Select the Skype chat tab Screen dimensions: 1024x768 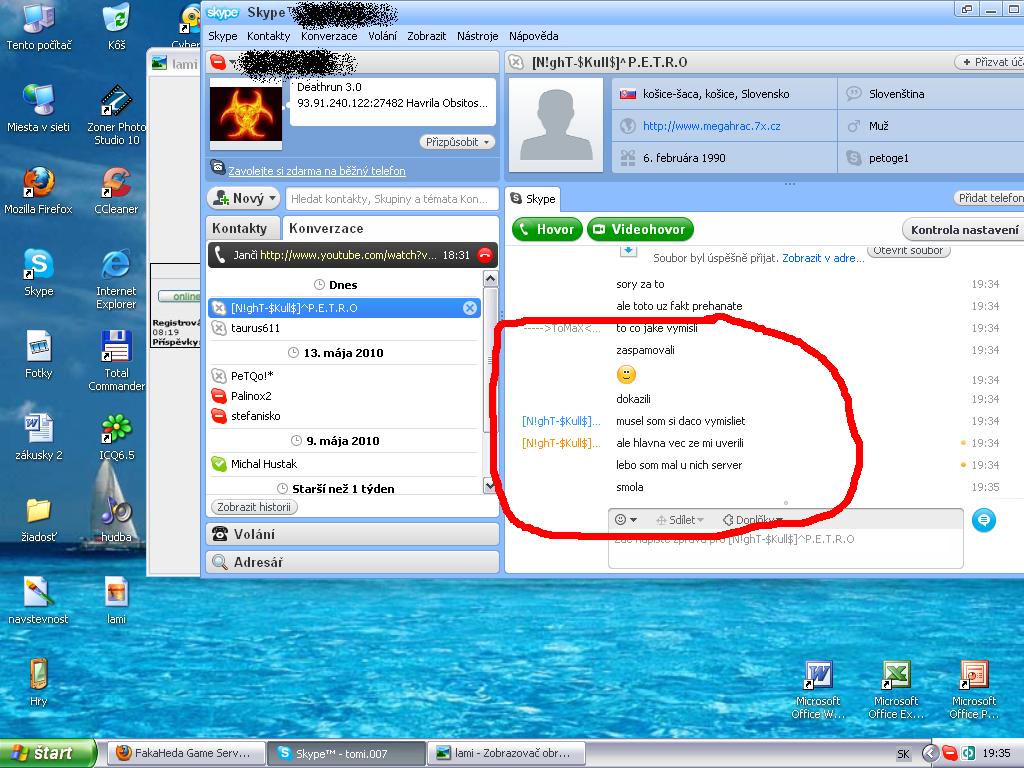(x=533, y=199)
